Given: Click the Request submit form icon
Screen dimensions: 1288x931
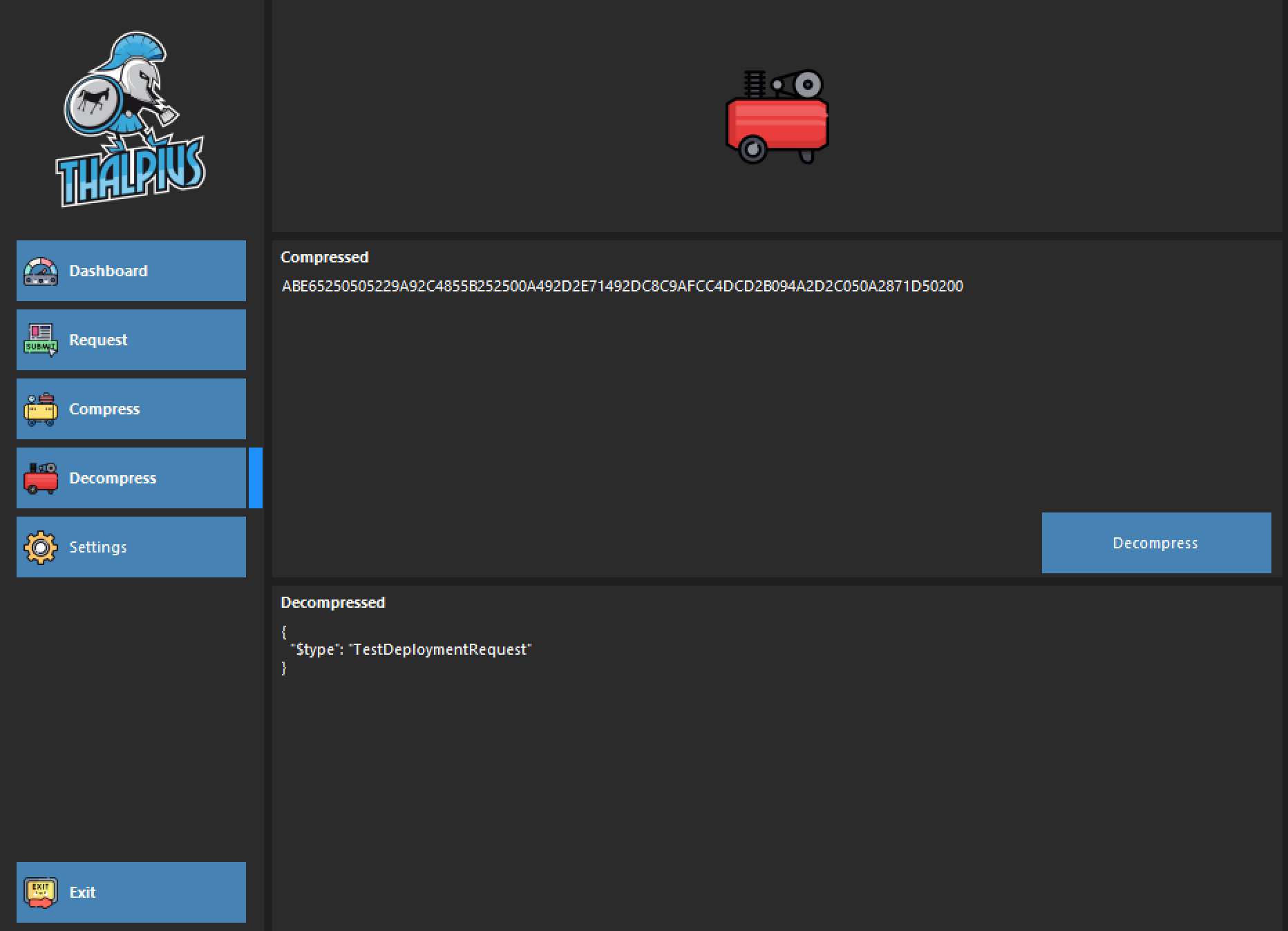Looking at the screenshot, I should click(41, 340).
